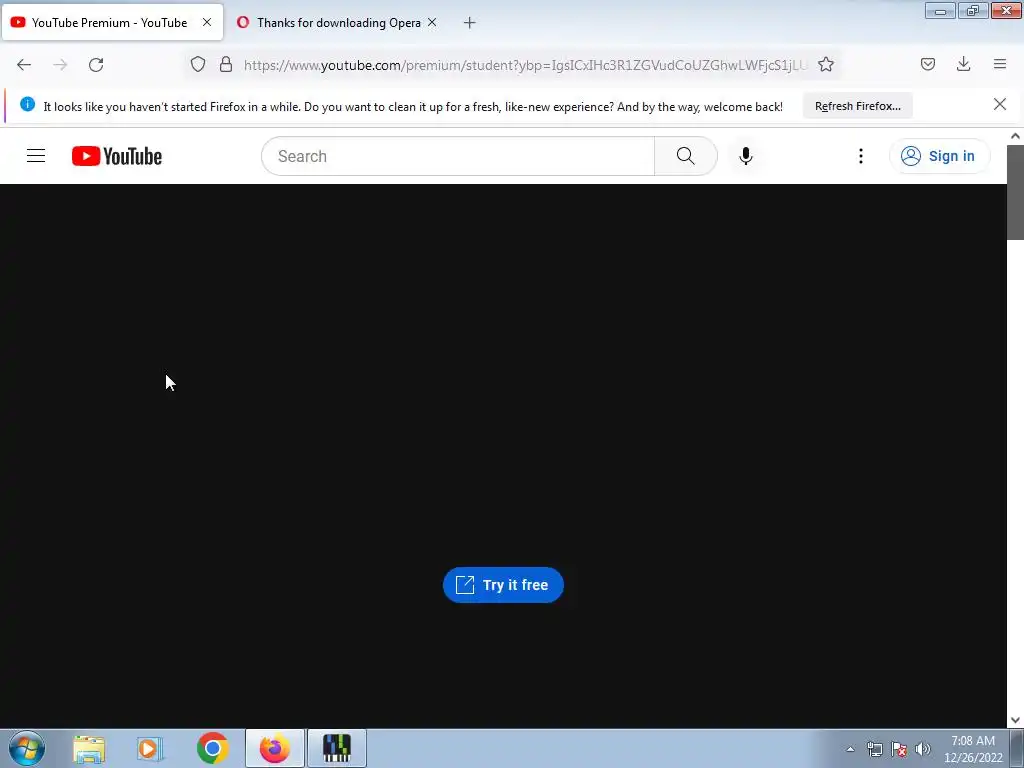Open the network tray icon
Image resolution: width=1024 pixels, height=768 pixels.
click(x=874, y=749)
